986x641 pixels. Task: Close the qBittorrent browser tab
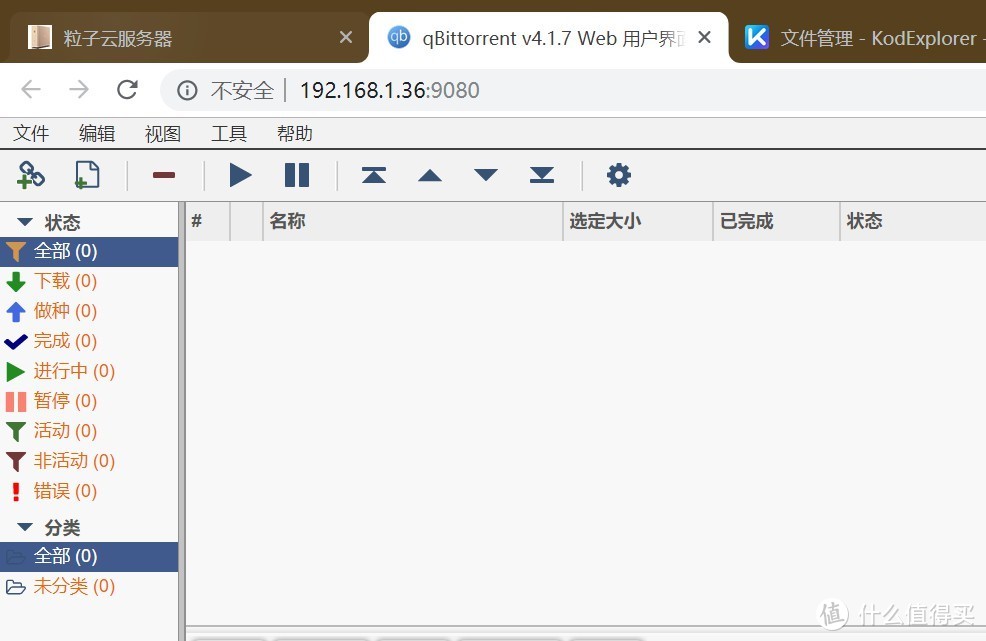click(x=705, y=38)
